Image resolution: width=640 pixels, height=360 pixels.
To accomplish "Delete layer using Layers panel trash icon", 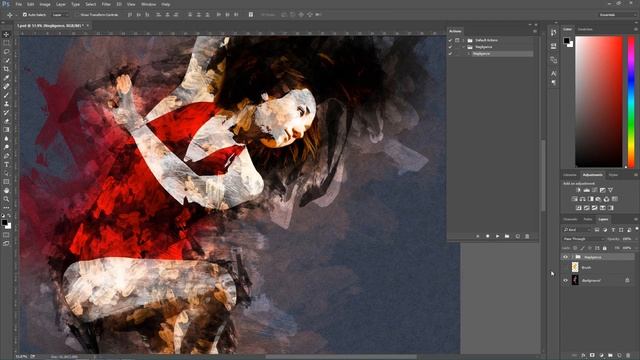I will click(x=628, y=356).
